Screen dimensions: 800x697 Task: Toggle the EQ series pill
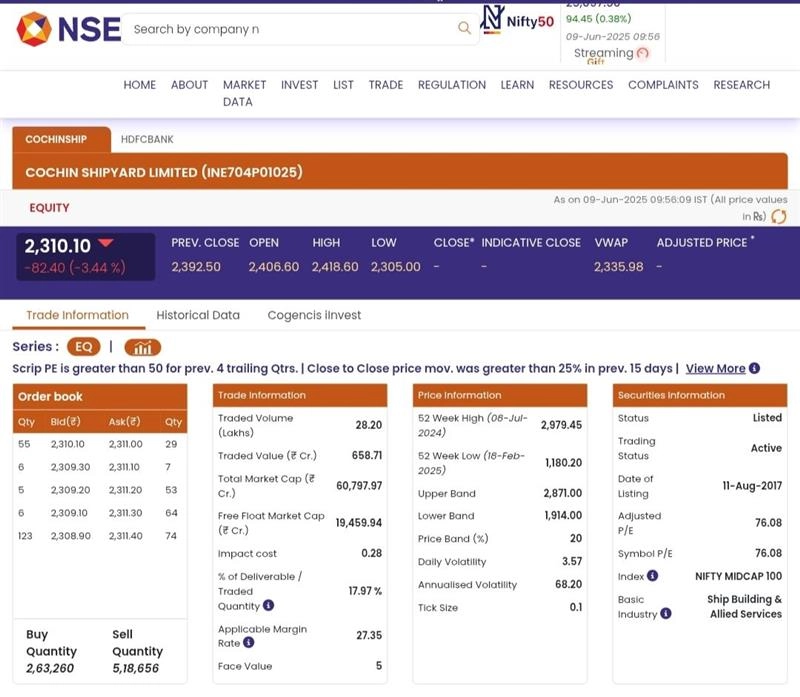click(x=84, y=347)
